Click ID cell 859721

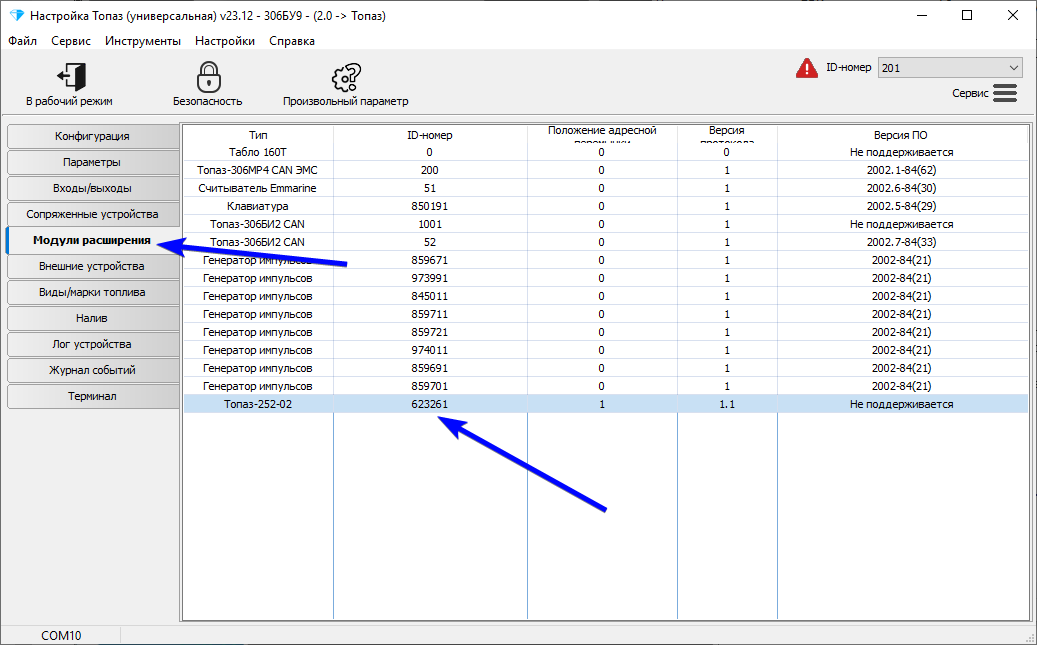430,332
